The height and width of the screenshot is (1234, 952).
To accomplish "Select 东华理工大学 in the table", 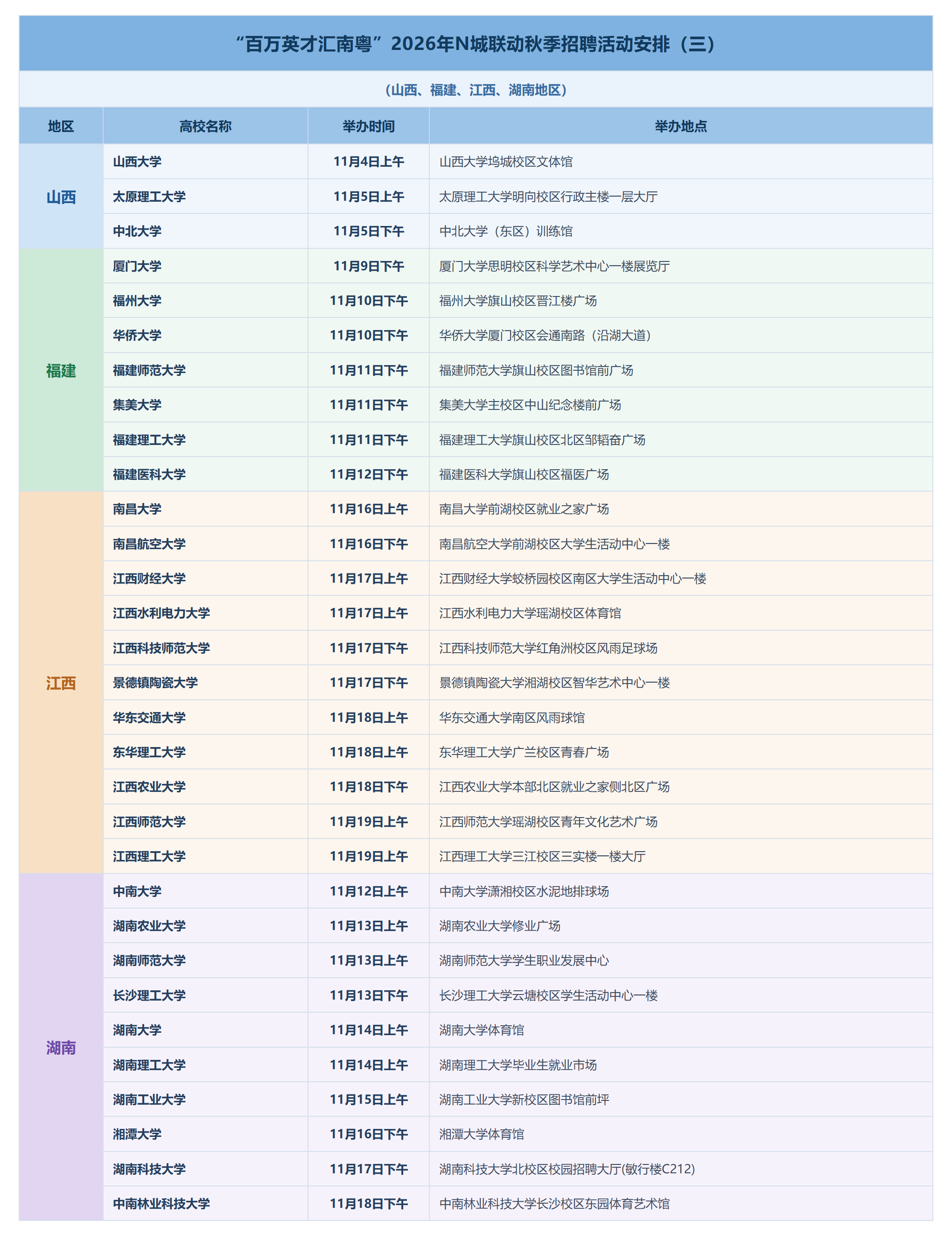I will point(149,752).
